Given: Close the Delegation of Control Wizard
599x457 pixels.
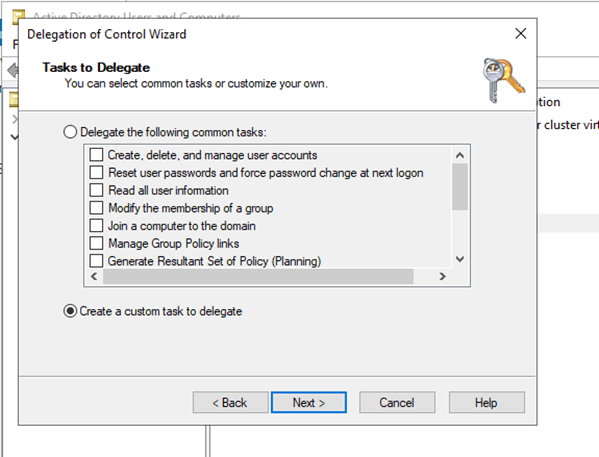Looking at the screenshot, I should pyautogui.click(x=521, y=34).
